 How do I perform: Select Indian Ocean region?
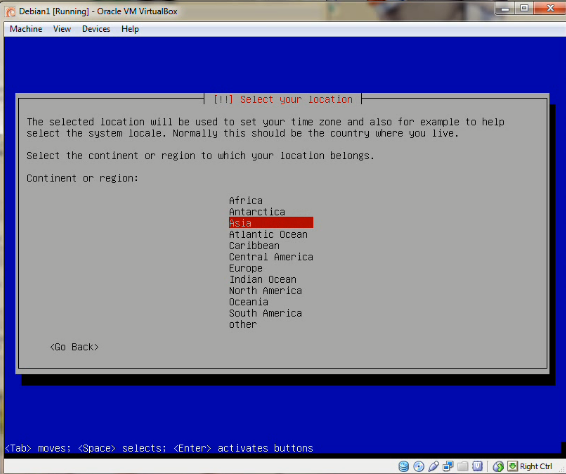pyautogui.click(x=263, y=279)
